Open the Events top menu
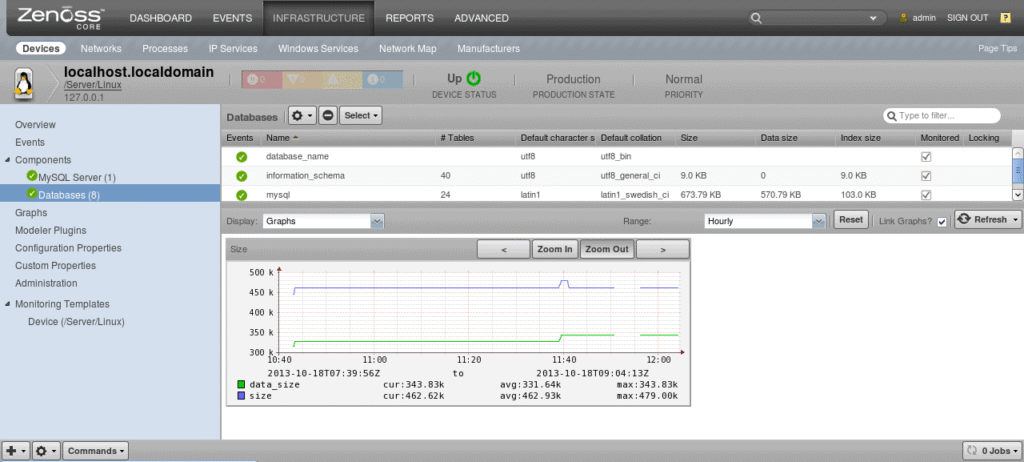The height and width of the screenshot is (462, 1024). click(x=232, y=18)
